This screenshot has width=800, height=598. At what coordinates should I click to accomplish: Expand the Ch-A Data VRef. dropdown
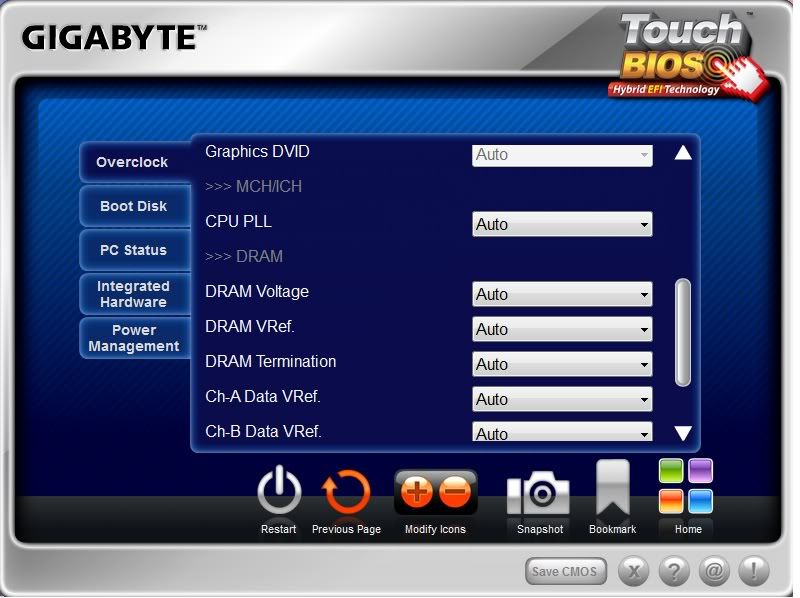coord(562,400)
